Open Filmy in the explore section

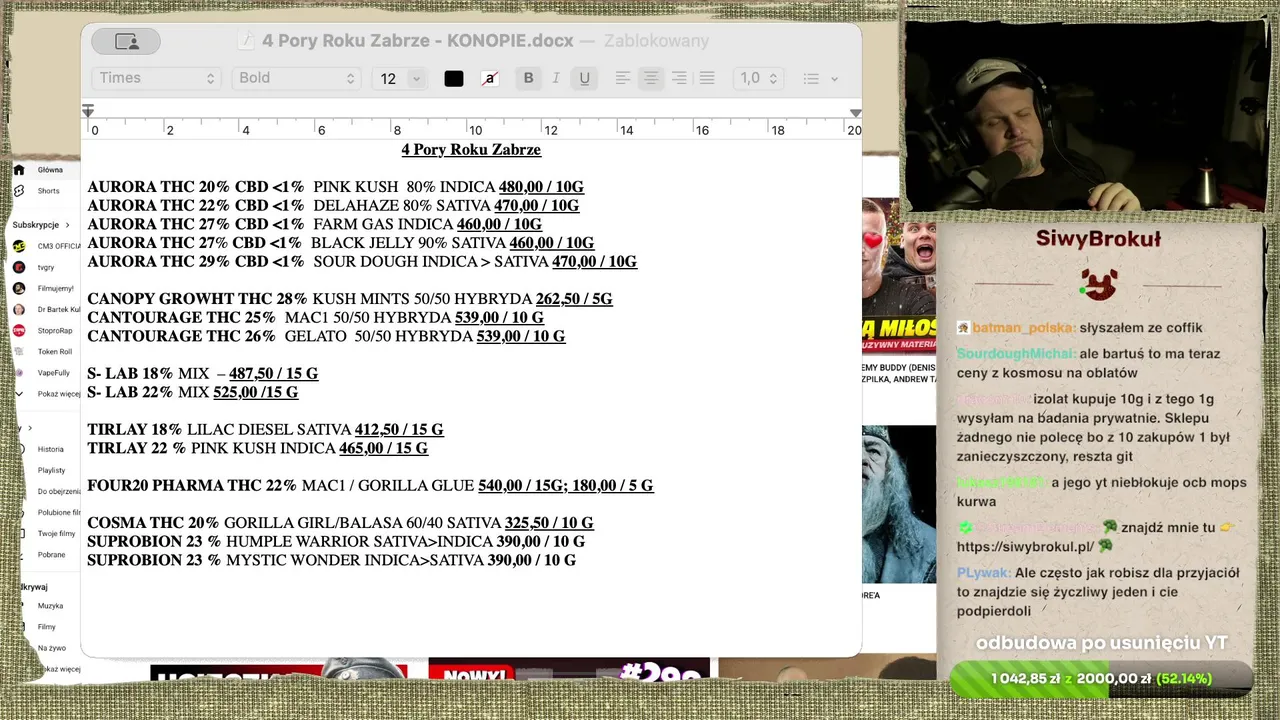coord(45,627)
